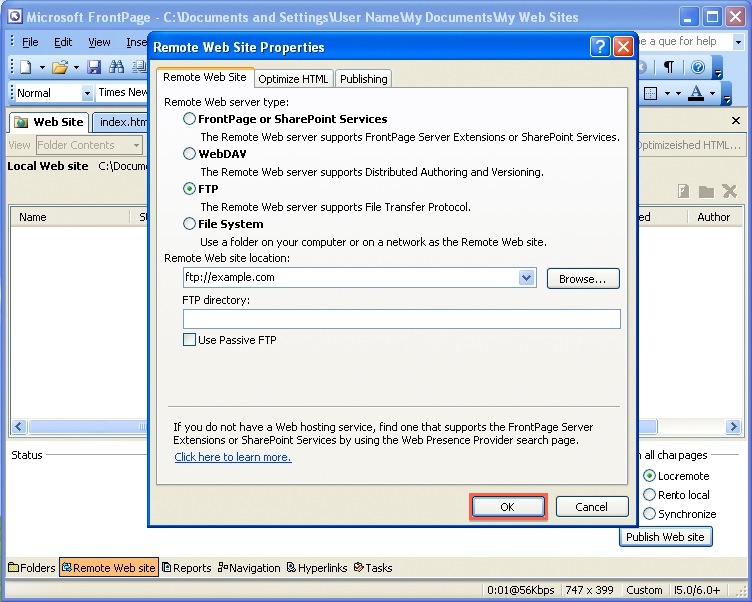Click the dialog's question mark help button

[600, 47]
